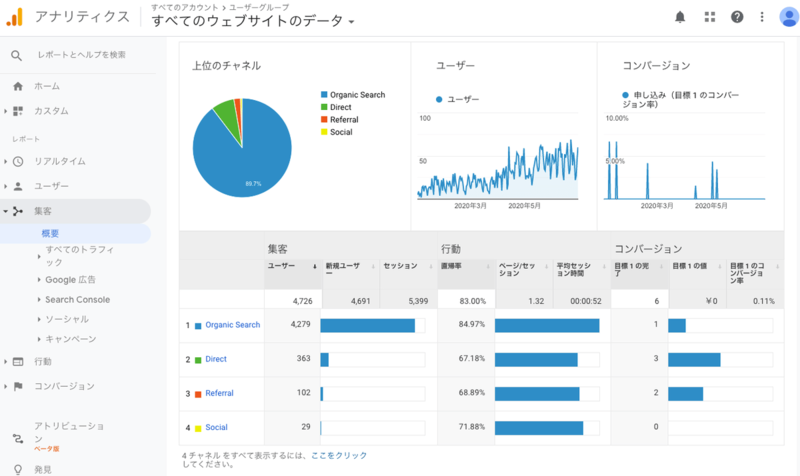
Task: Click the 発見 lightbulb icon
Action: [x=18, y=469]
